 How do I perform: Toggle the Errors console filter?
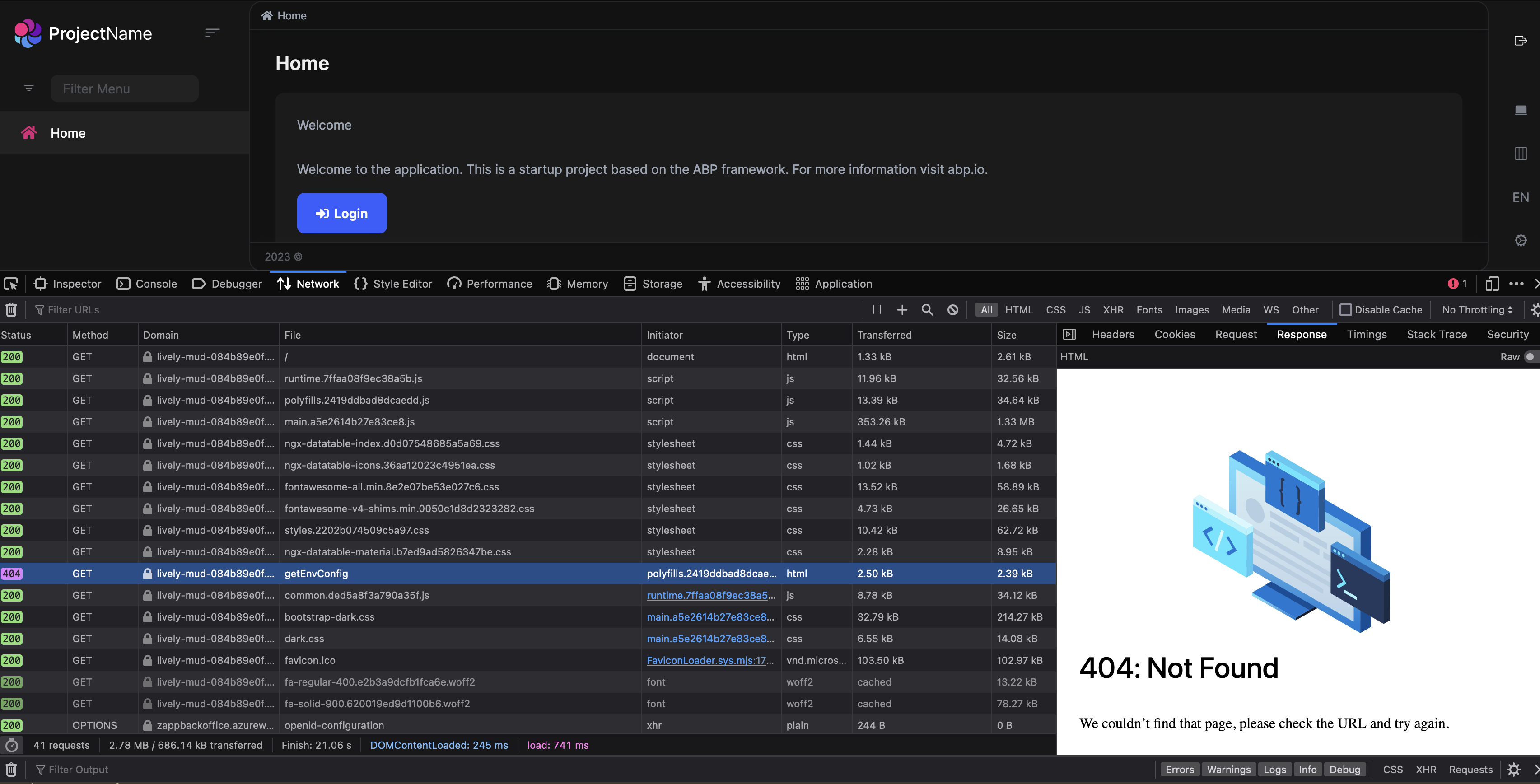coord(1180,769)
